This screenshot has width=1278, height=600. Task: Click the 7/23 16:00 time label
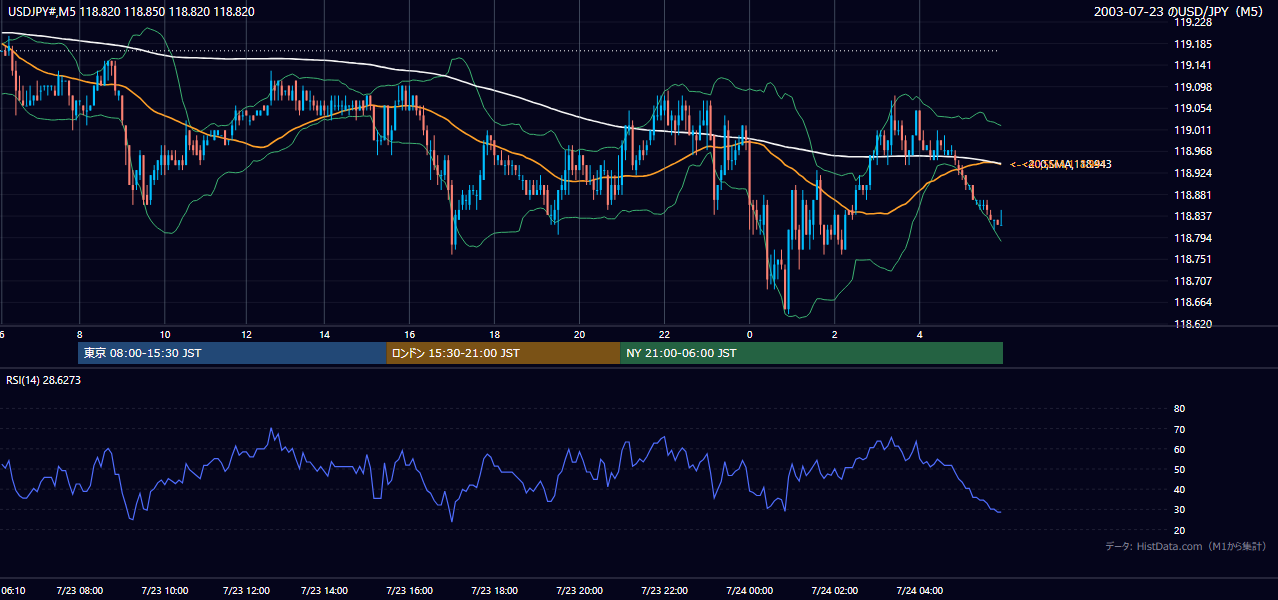[x=410, y=590]
